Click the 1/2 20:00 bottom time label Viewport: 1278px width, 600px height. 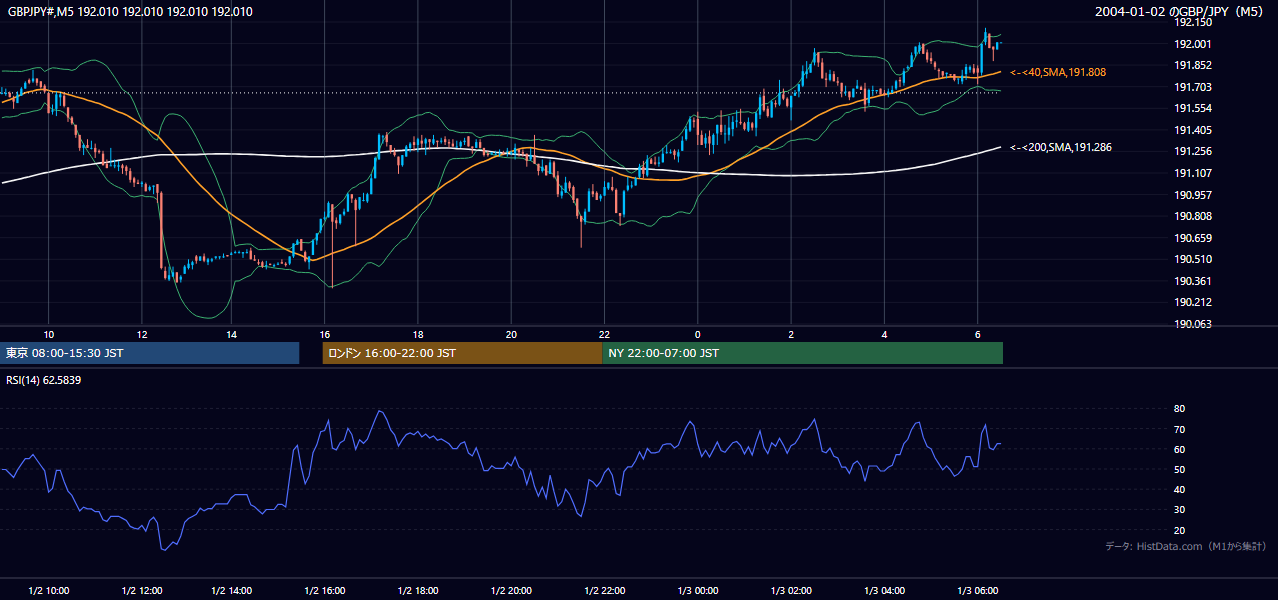[511, 591]
